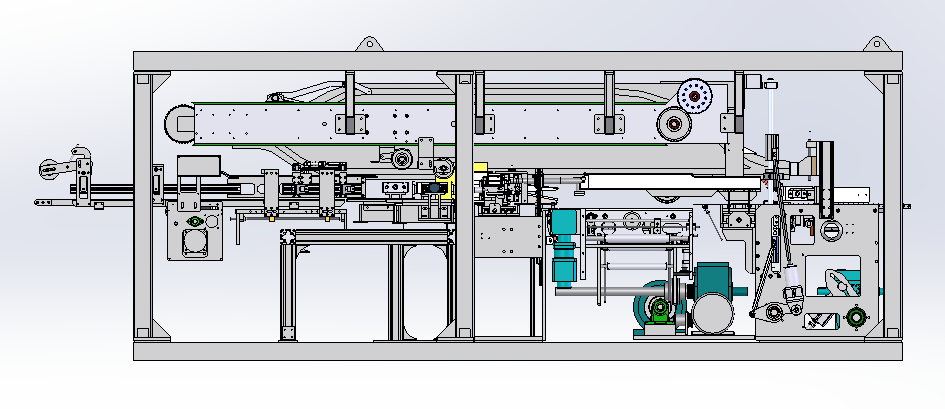
Task: Select the gray rectangular box at upper left of the mechanism
Action: tap(199, 166)
